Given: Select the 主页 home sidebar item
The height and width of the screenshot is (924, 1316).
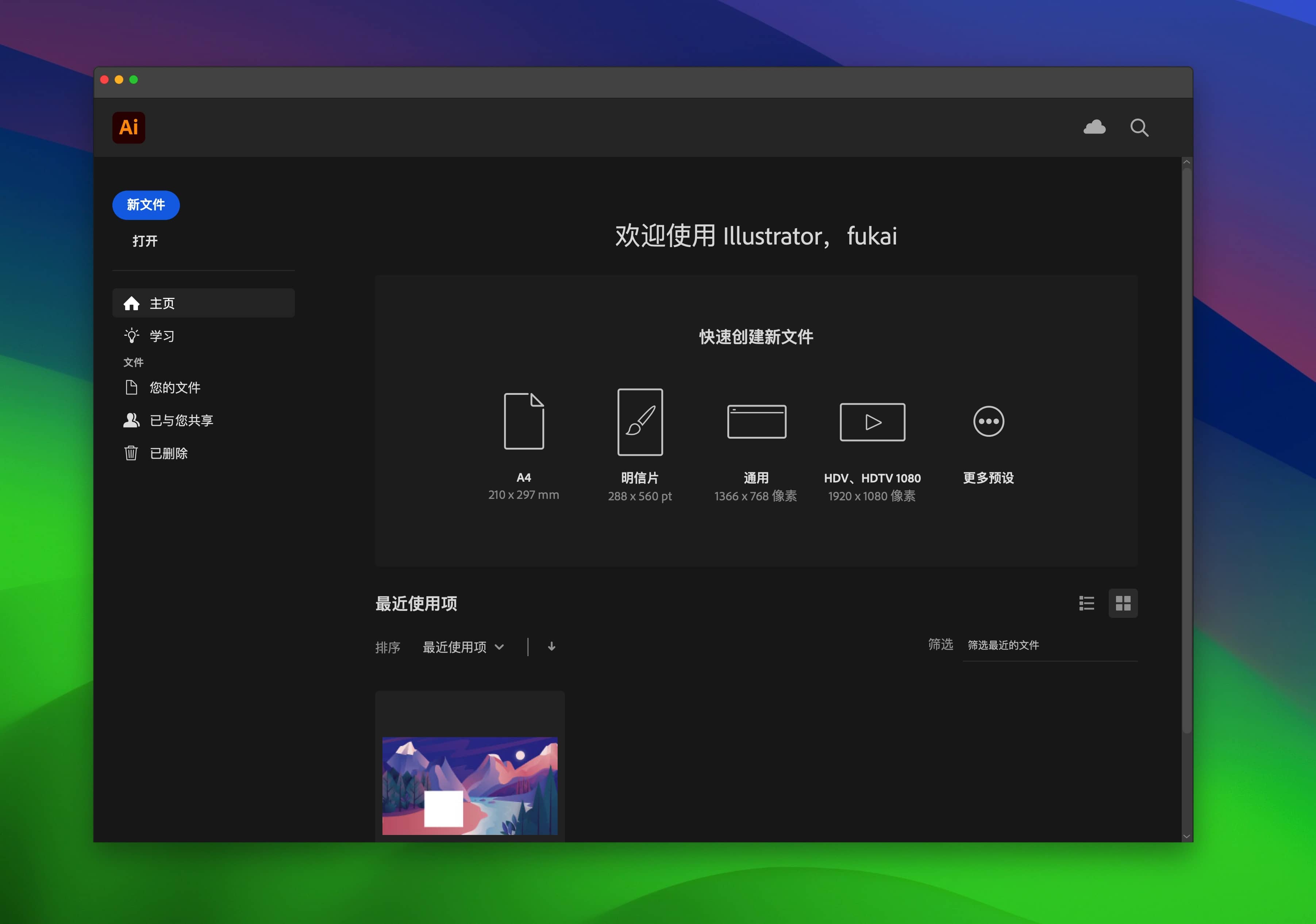Looking at the screenshot, I should [x=204, y=303].
